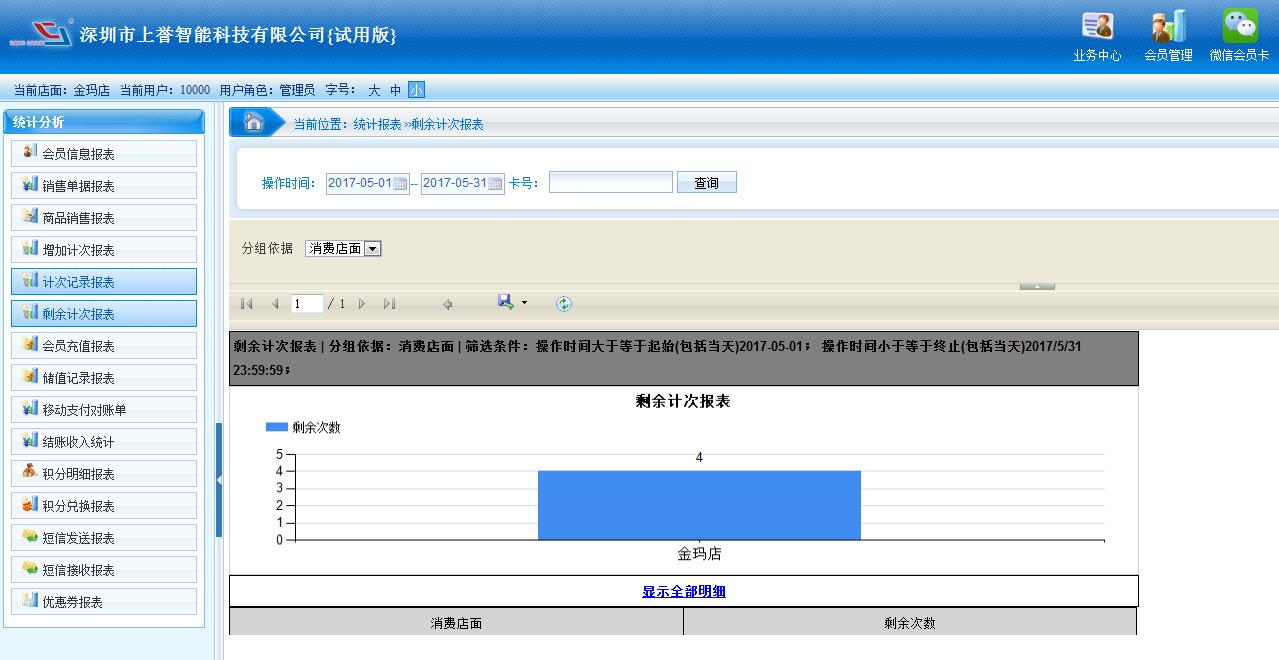The height and width of the screenshot is (660, 1279).
Task: Open the 会员管理 icon in header
Action: (1168, 28)
